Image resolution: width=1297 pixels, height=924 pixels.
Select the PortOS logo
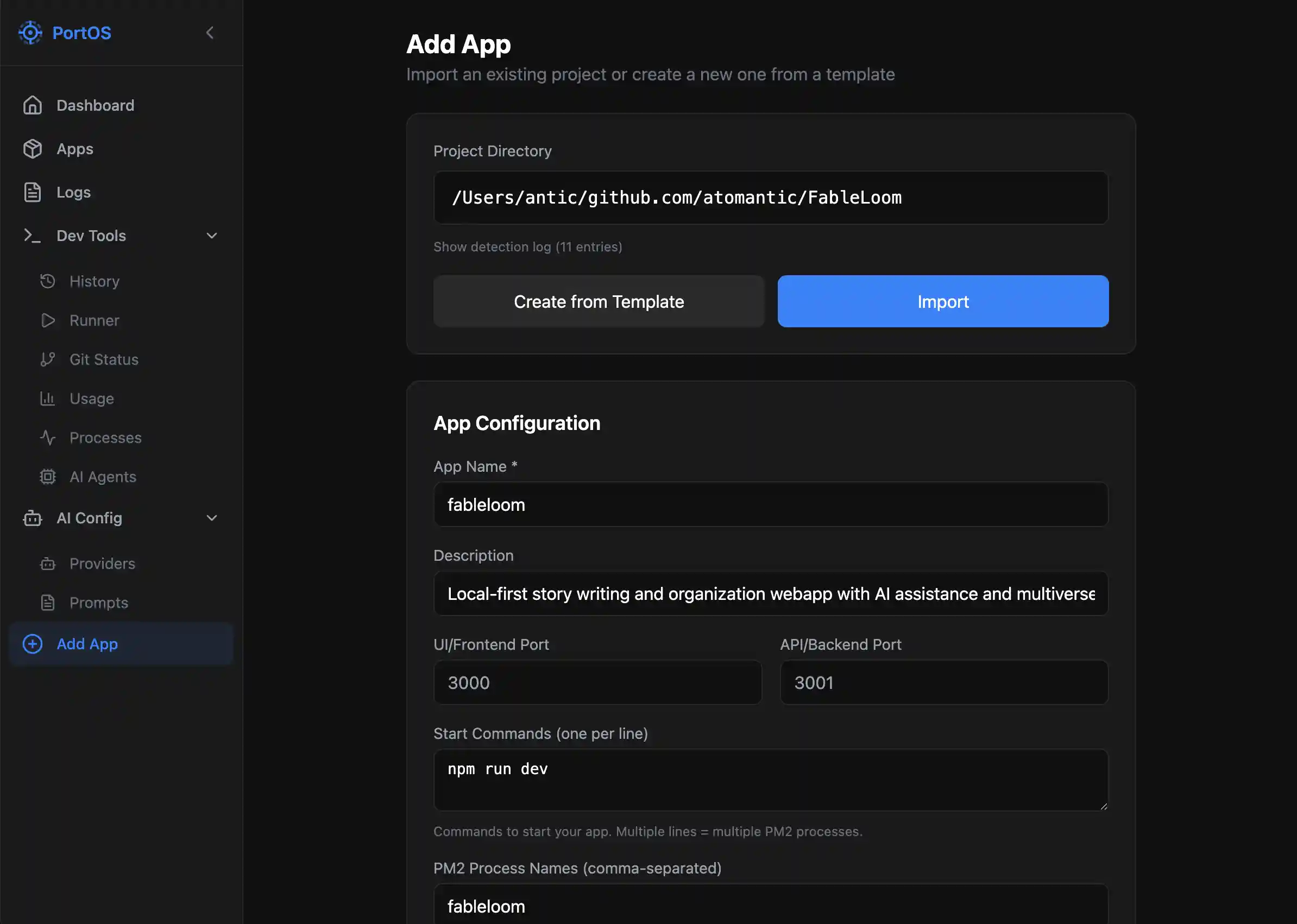tap(64, 33)
